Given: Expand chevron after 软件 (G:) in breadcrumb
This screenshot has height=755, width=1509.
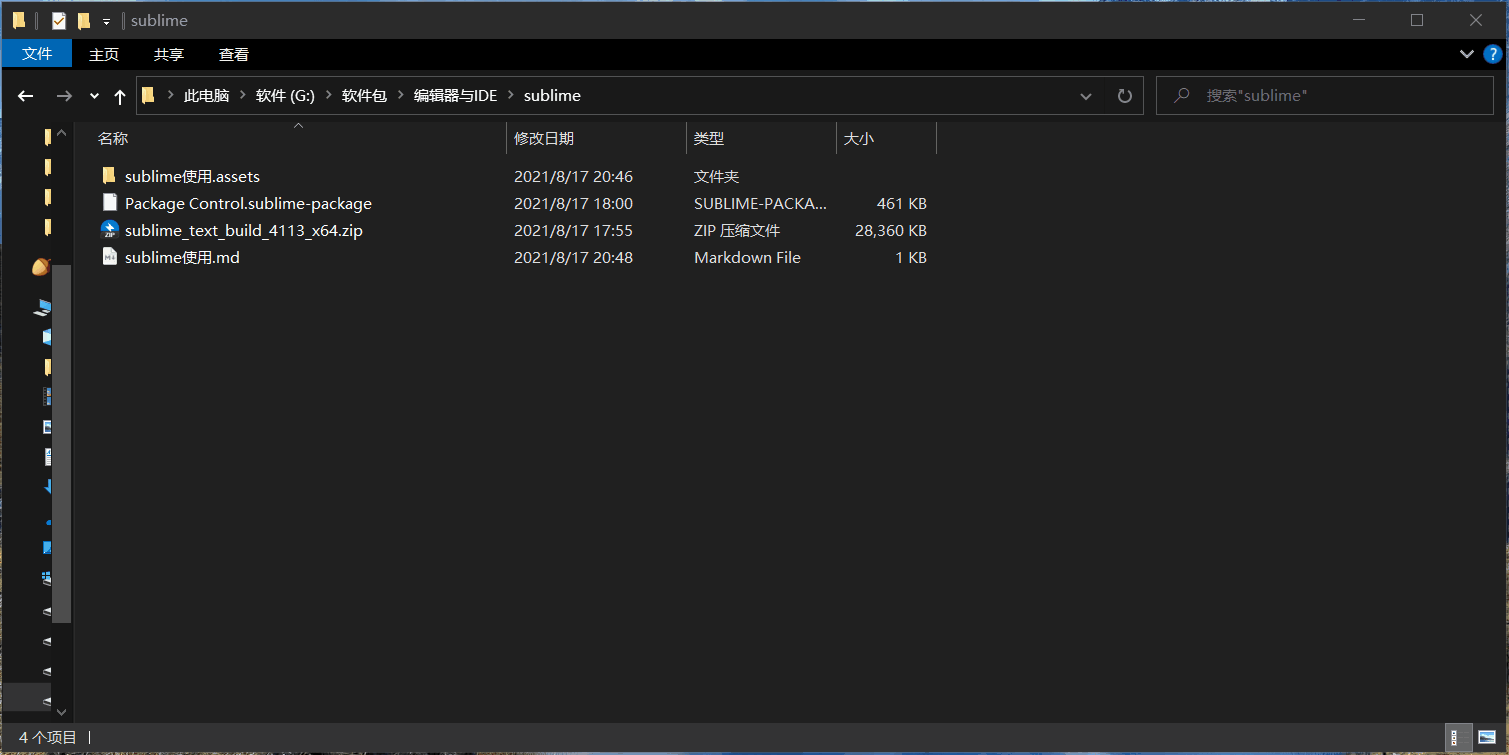Looking at the screenshot, I should tap(329, 96).
